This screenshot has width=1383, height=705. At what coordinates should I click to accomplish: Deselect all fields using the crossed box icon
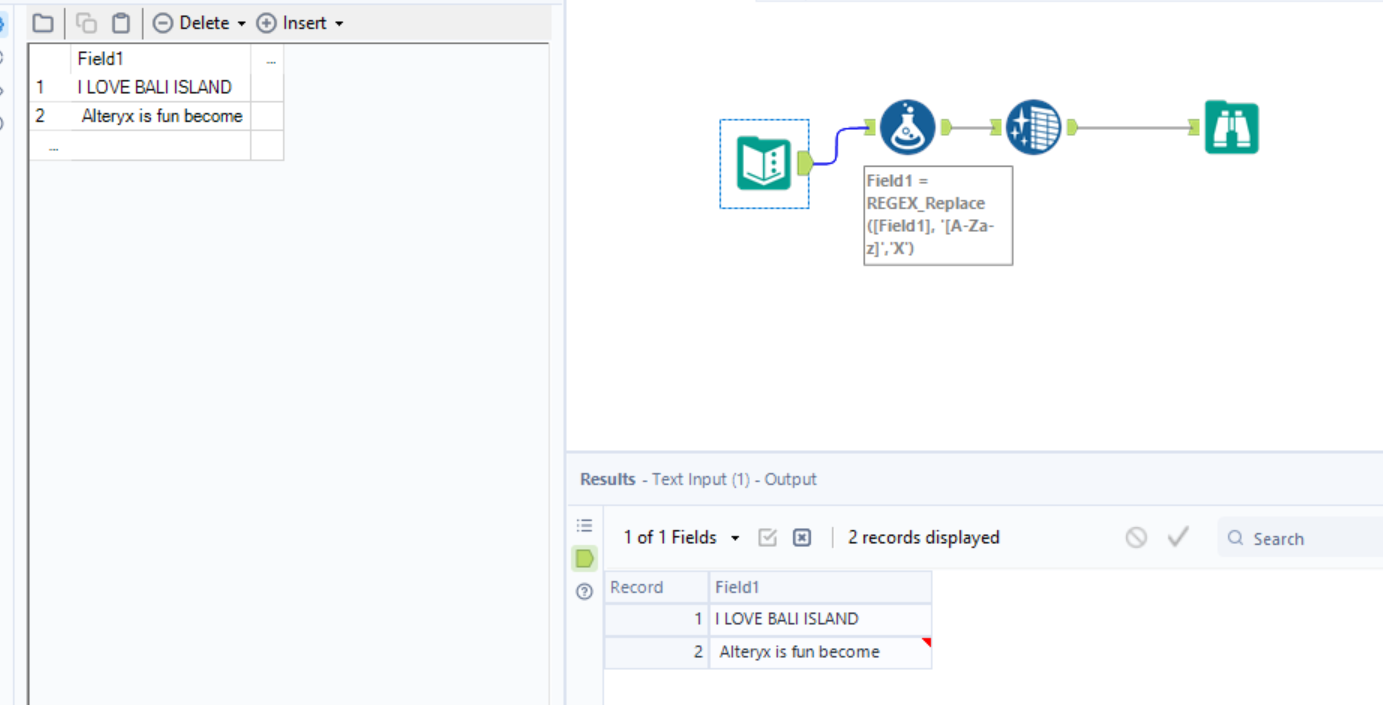[802, 537]
